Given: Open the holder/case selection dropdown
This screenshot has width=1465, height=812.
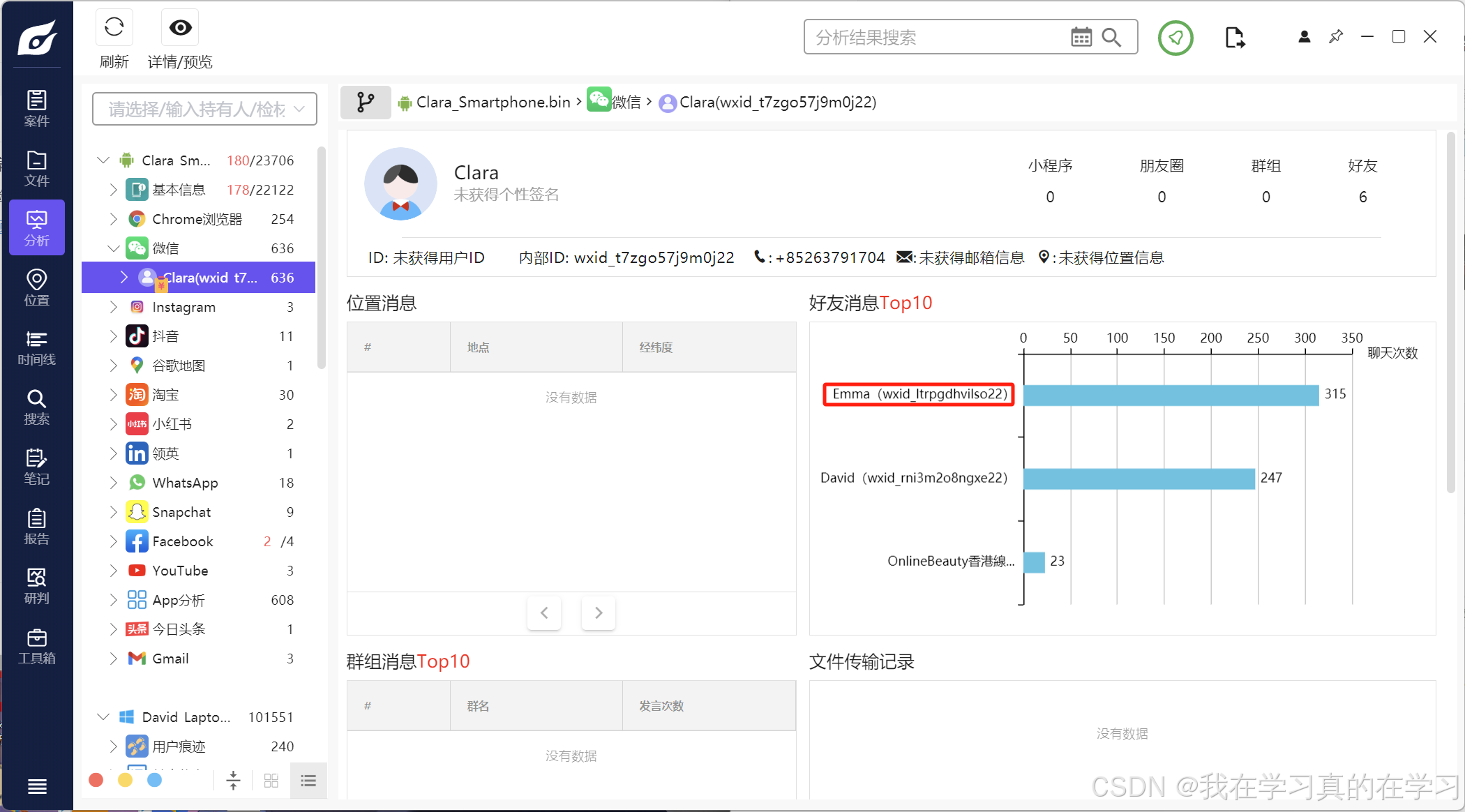Looking at the screenshot, I should (204, 109).
